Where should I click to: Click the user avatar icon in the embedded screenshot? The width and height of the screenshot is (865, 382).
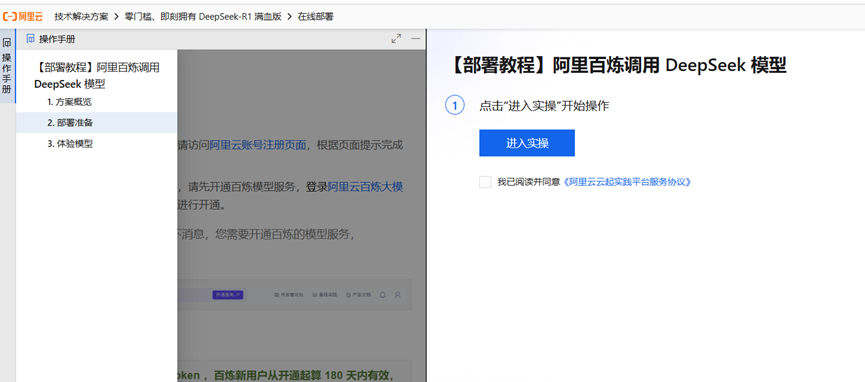click(x=397, y=295)
